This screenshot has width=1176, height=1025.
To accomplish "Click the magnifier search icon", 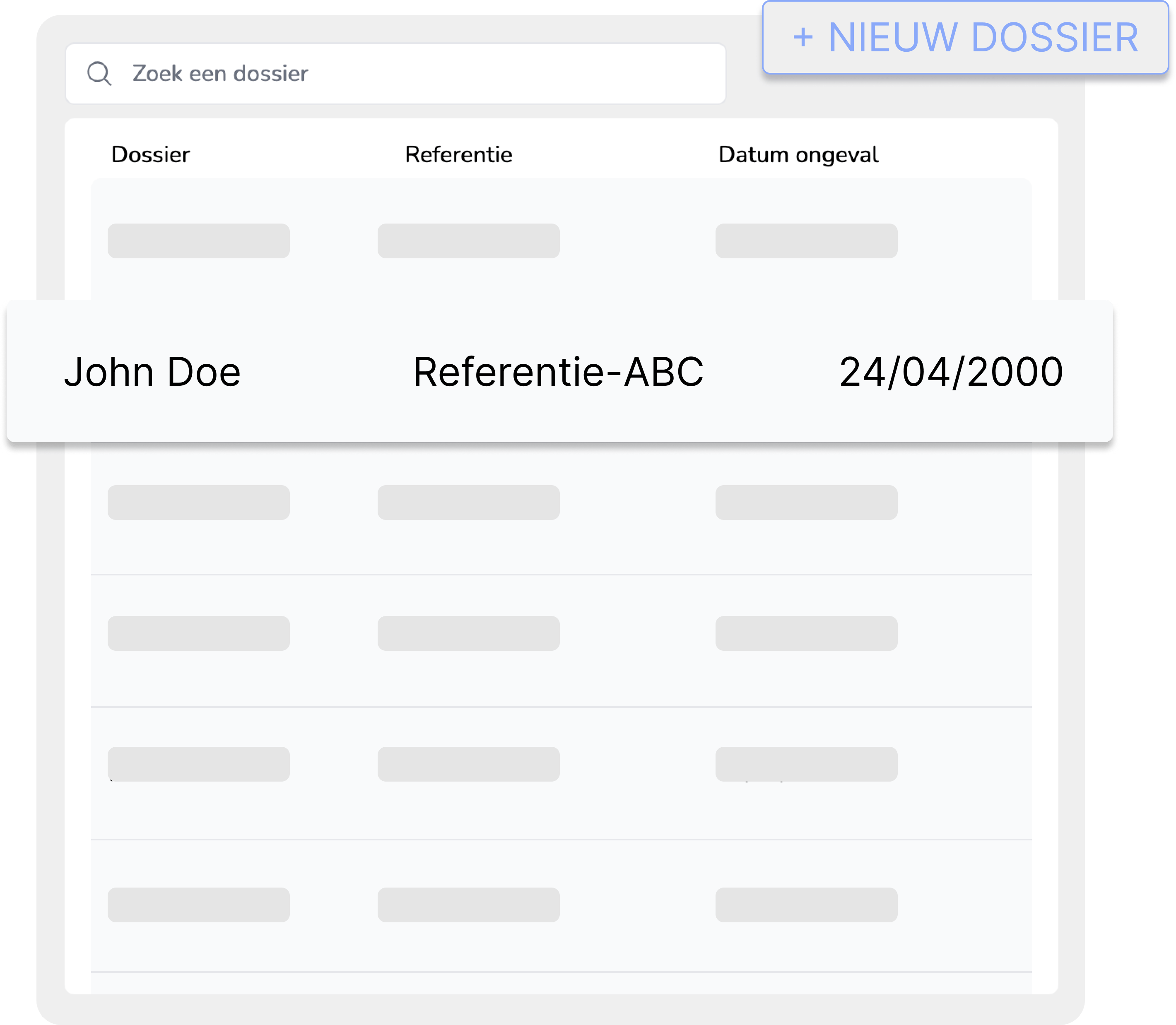I will [99, 74].
